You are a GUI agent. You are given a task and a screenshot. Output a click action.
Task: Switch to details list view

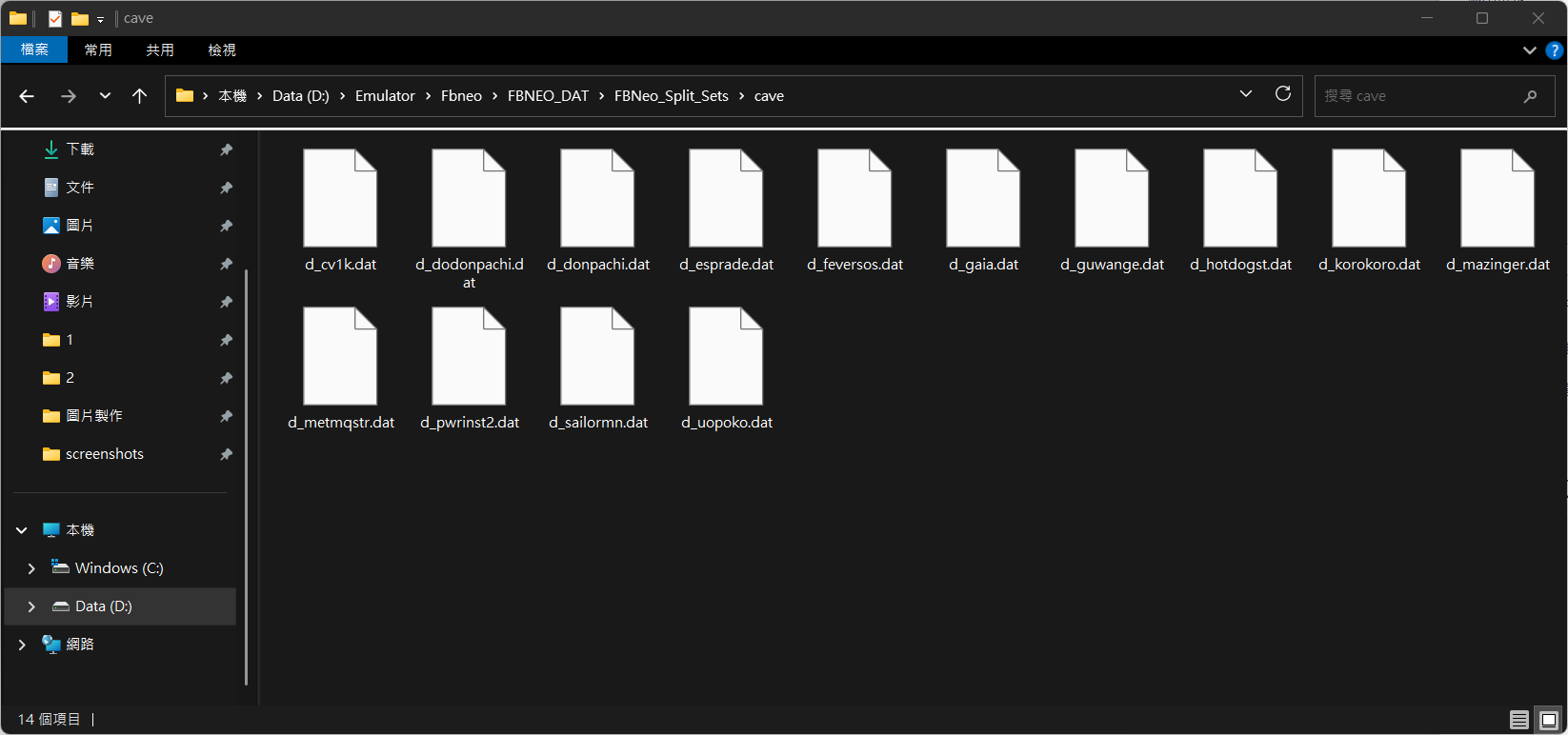pyautogui.click(x=1519, y=720)
